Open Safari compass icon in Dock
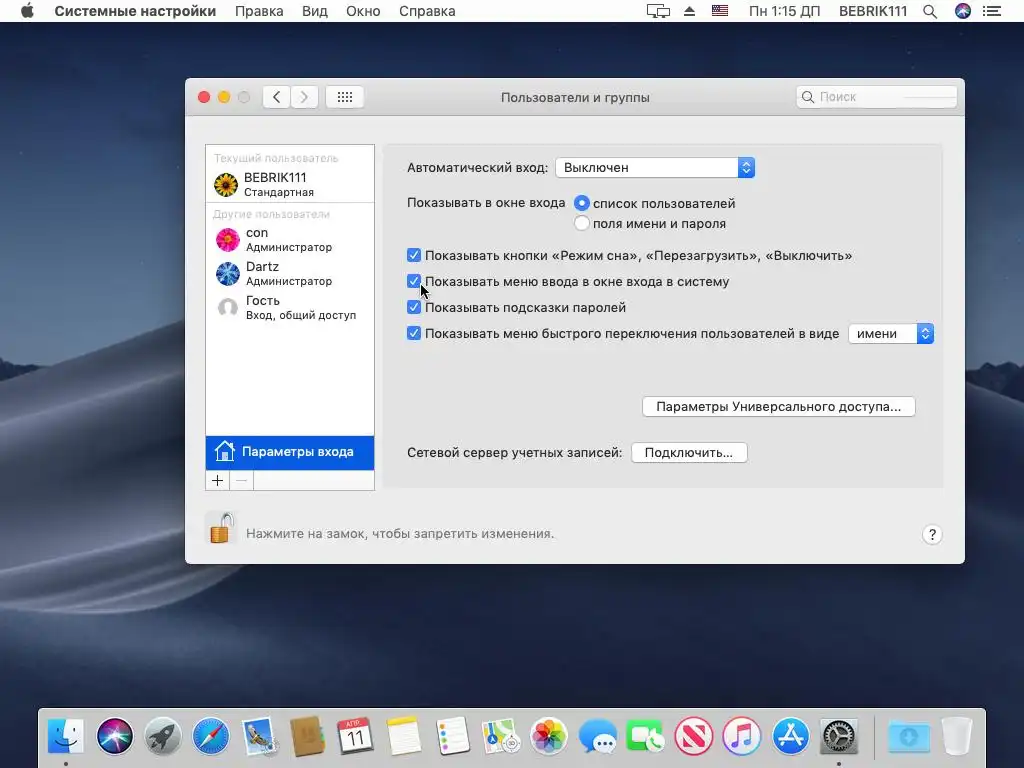 pyautogui.click(x=211, y=736)
